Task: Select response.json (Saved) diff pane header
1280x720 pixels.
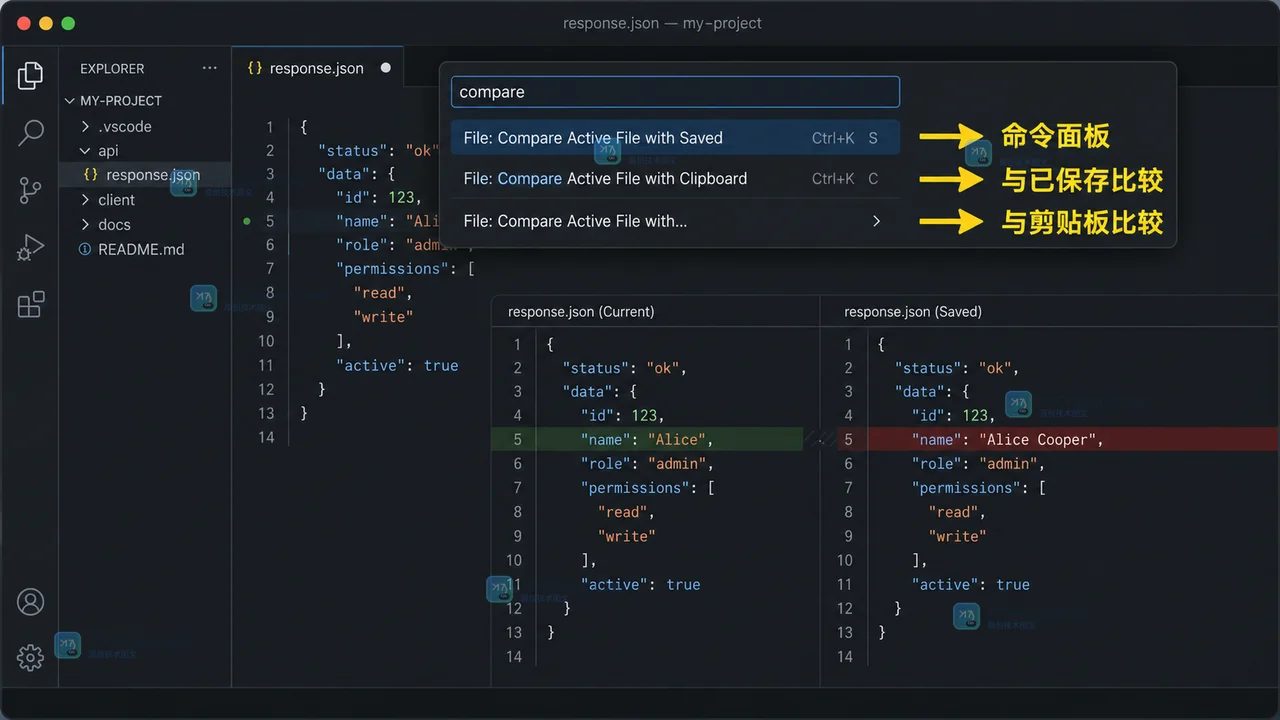Action: pos(913,312)
